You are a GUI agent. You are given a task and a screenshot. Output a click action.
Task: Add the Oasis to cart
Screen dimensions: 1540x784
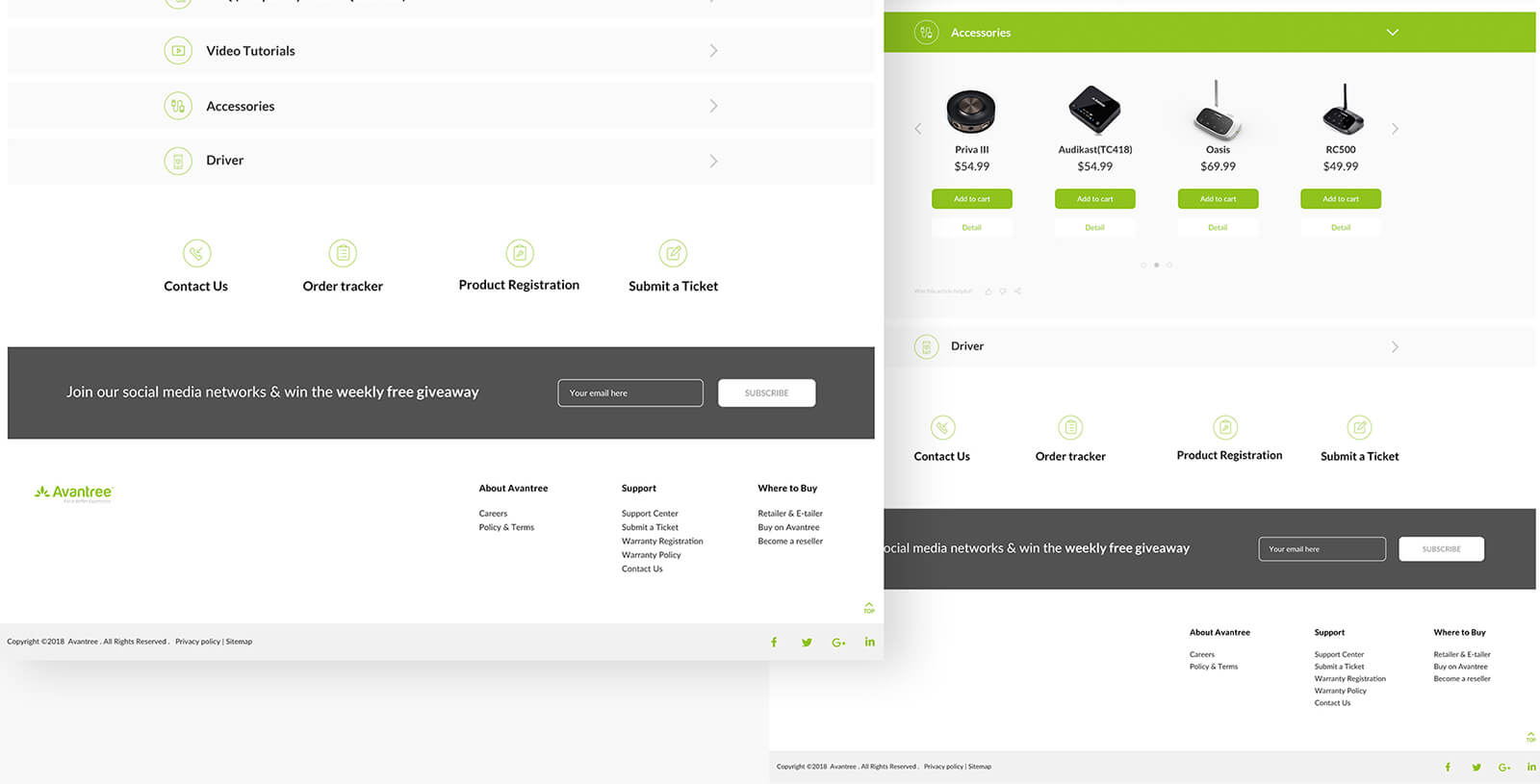1218,199
